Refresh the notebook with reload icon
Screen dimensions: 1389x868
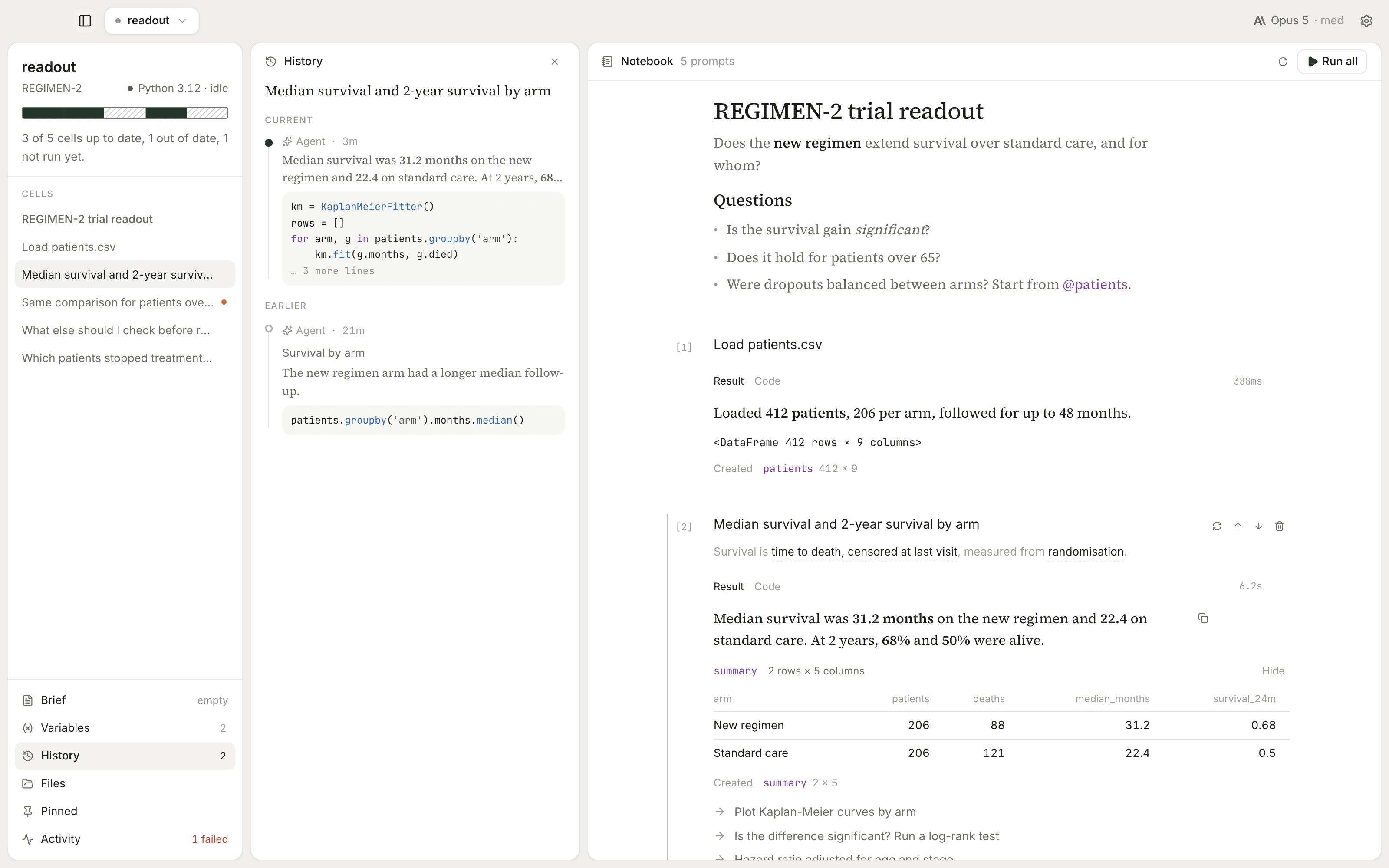(1283, 62)
